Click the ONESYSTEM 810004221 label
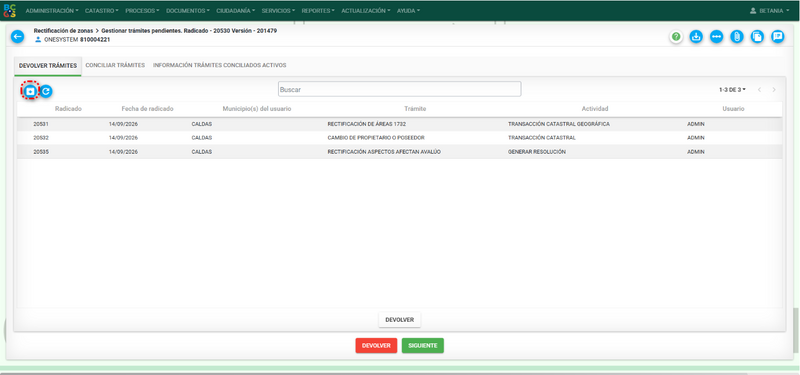800x375 pixels. (77, 39)
